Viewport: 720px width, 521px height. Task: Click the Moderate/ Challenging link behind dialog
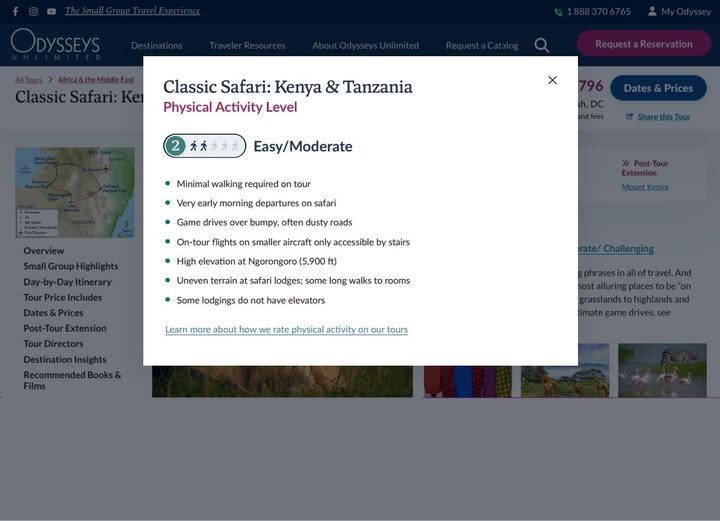point(616,248)
